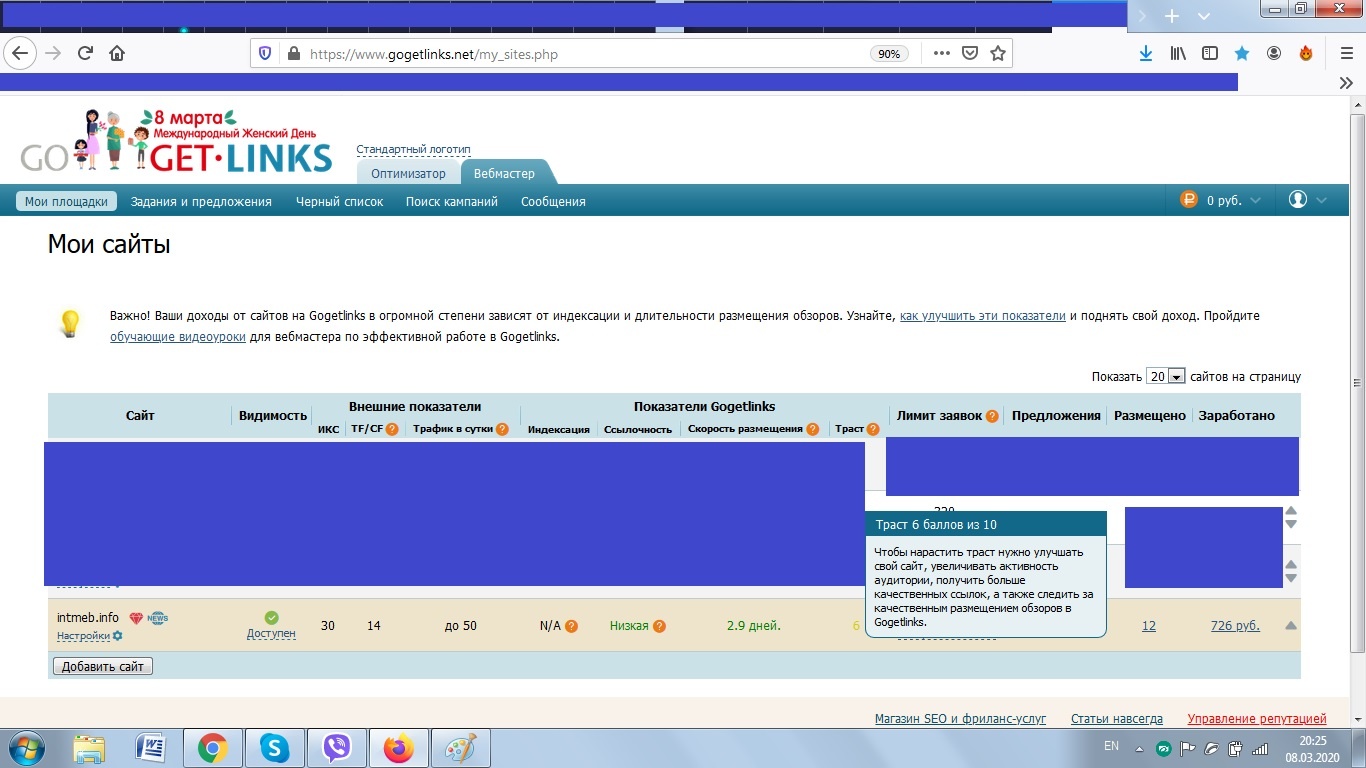This screenshot has width=1366, height=768.
Task: Click help icon beside N/A indexation
Action: pyautogui.click(x=571, y=627)
